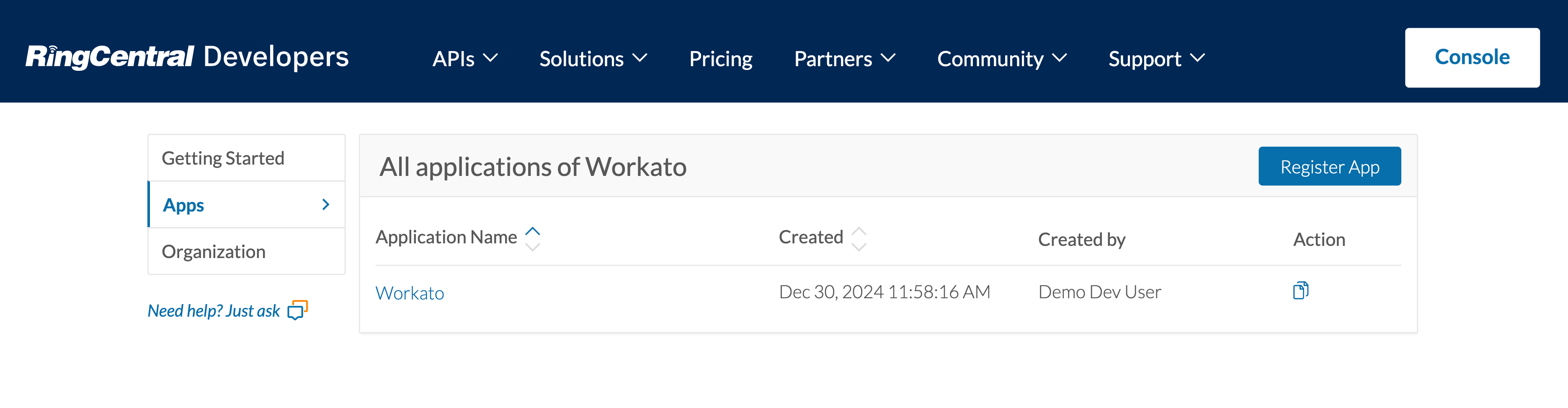This screenshot has height=408, width=1568.
Task: Click the descending arrow under Application Name
Action: (x=533, y=246)
